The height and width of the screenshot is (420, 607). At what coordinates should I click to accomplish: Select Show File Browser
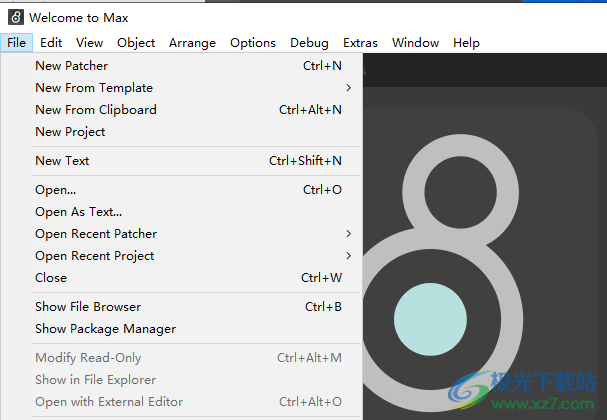(x=88, y=307)
